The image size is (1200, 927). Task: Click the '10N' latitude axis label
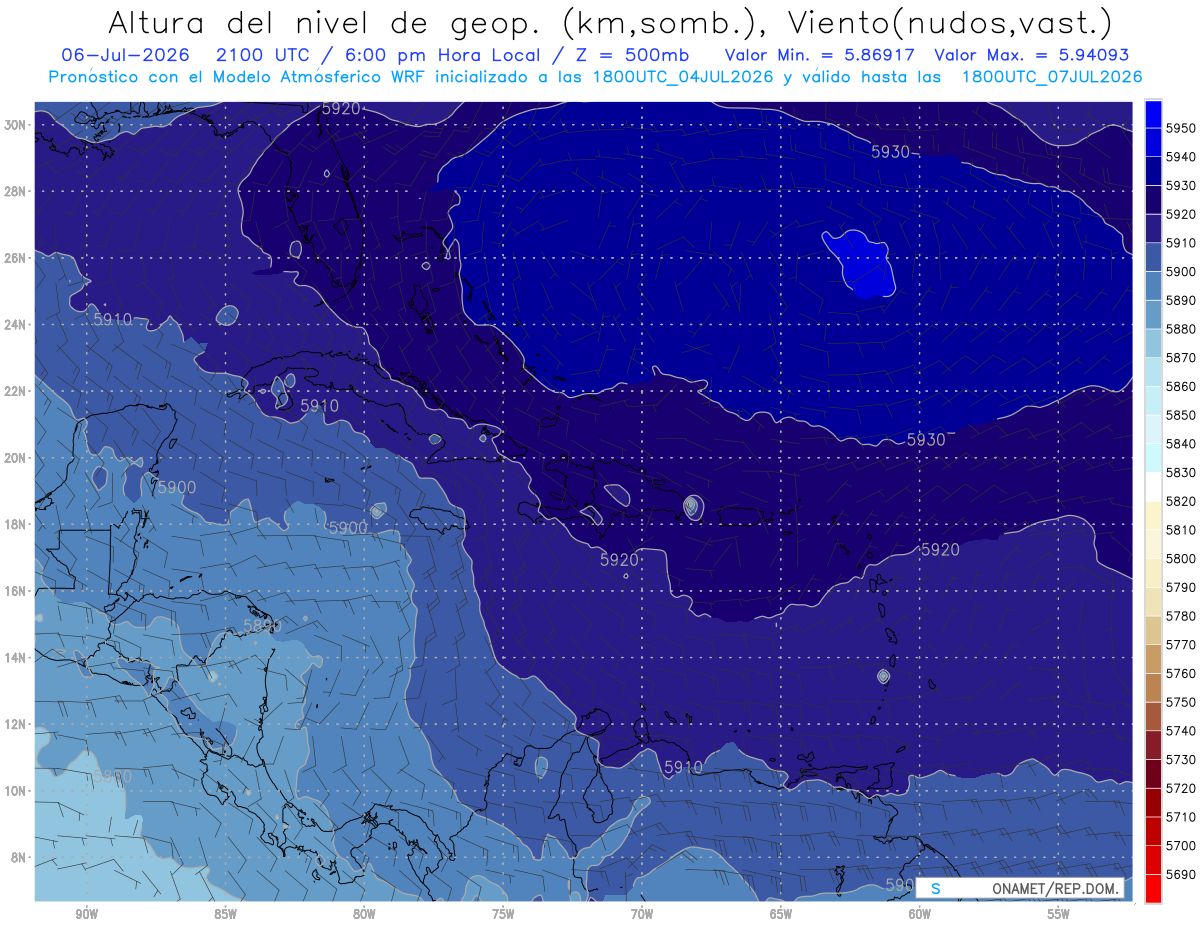click(15, 790)
